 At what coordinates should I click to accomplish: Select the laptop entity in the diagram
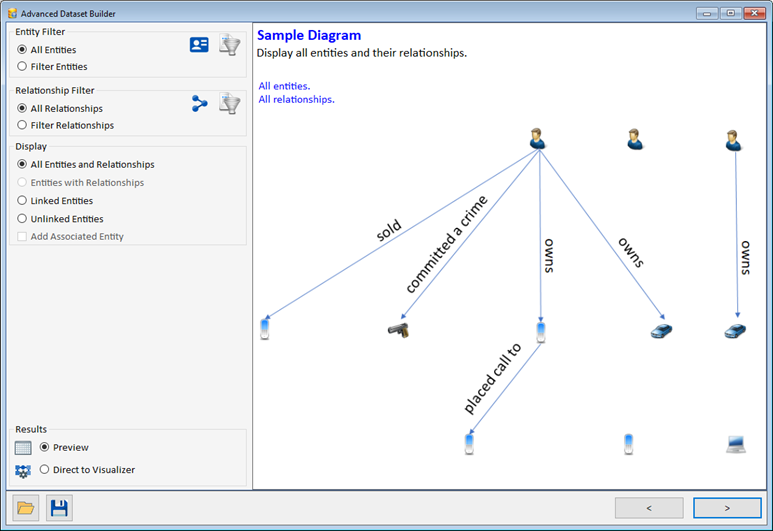736,444
